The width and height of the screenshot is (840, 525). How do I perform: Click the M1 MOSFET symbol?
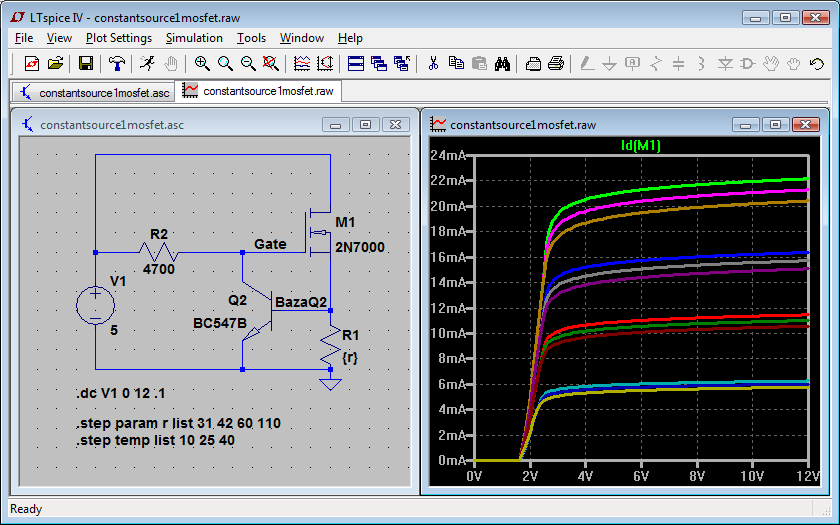[318, 232]
